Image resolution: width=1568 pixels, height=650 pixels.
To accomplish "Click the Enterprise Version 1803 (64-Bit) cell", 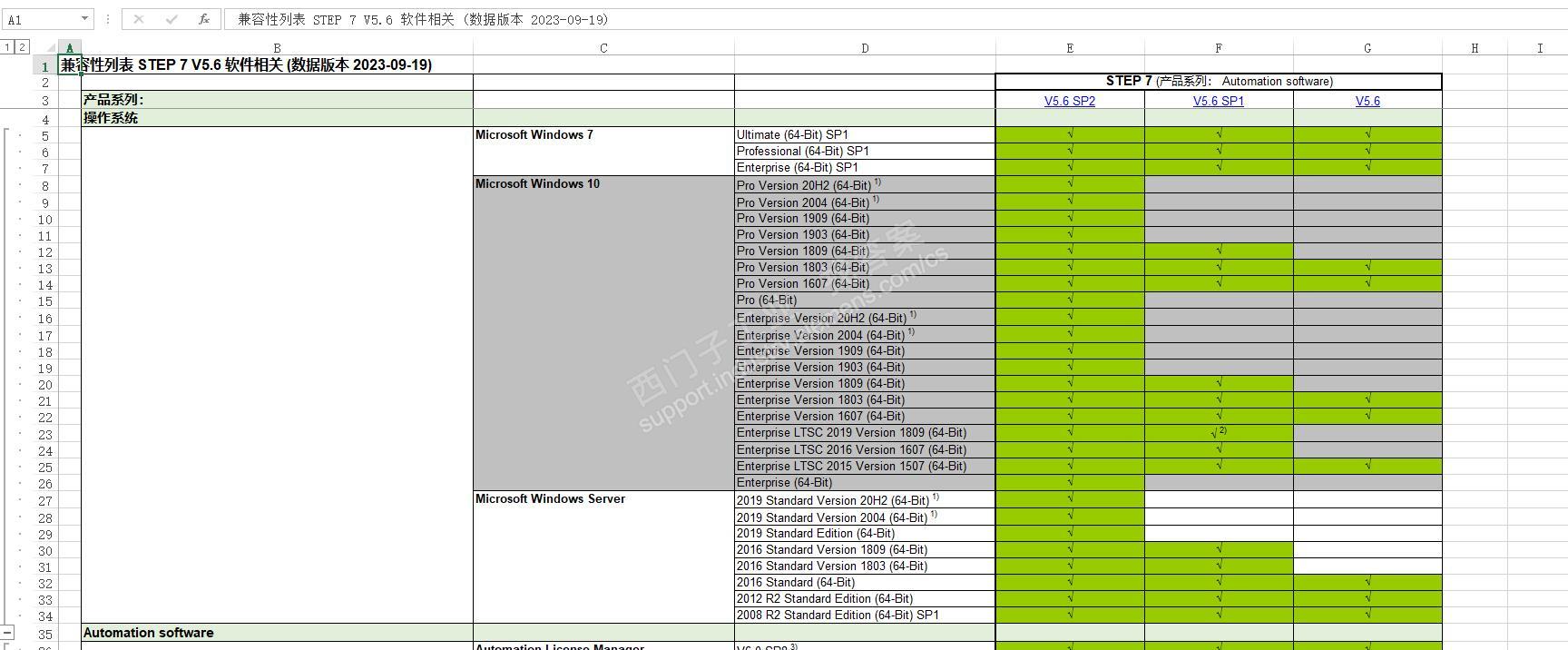I will (865, 400).
